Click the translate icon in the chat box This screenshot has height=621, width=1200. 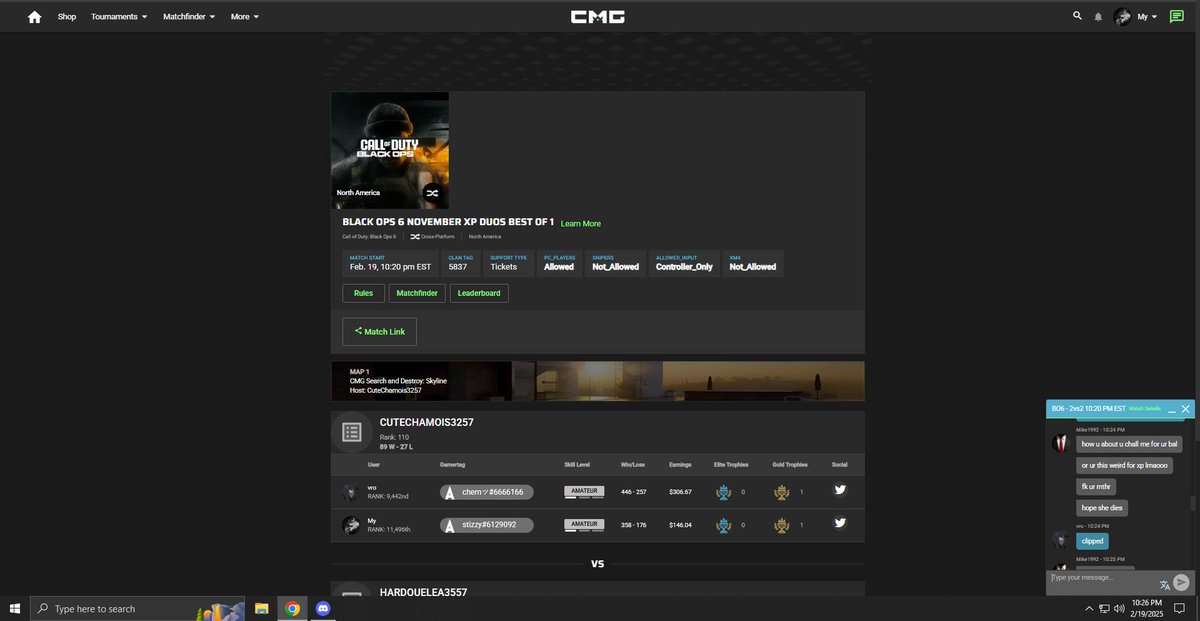[x=1165, y=585]
